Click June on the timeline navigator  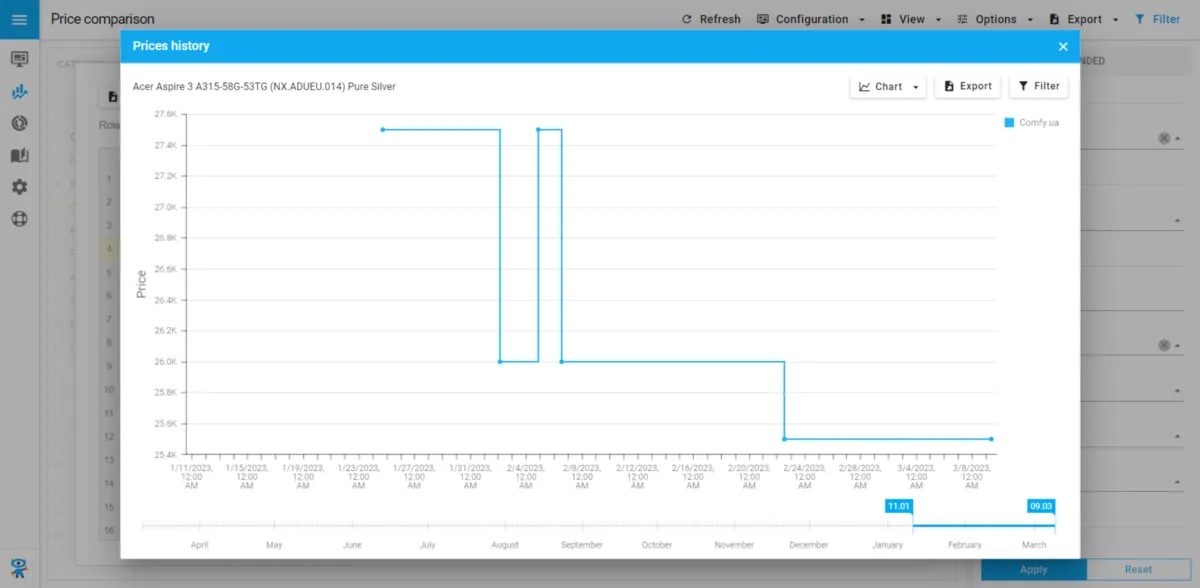pyautogui.click(x=352, y=545)
